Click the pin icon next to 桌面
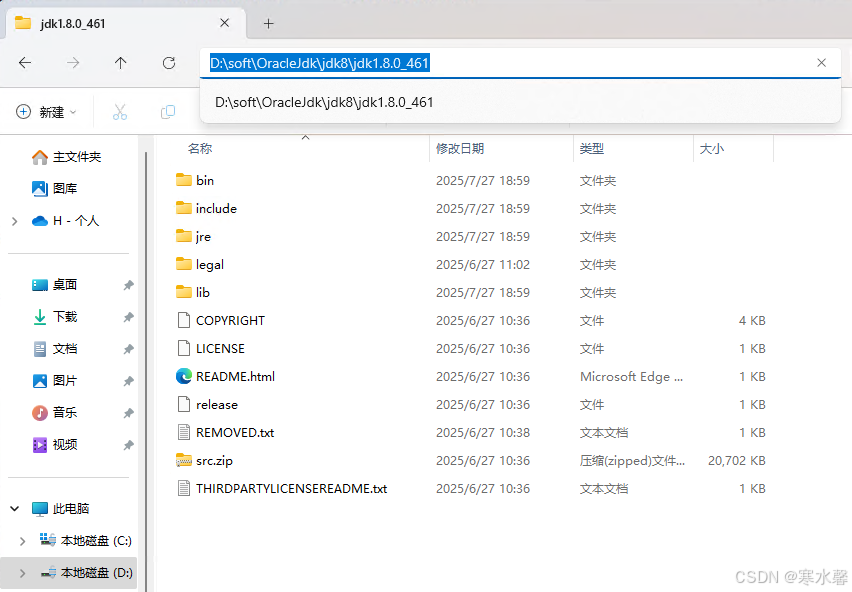This screenshot has height=592, width=852. pos(128,285)
